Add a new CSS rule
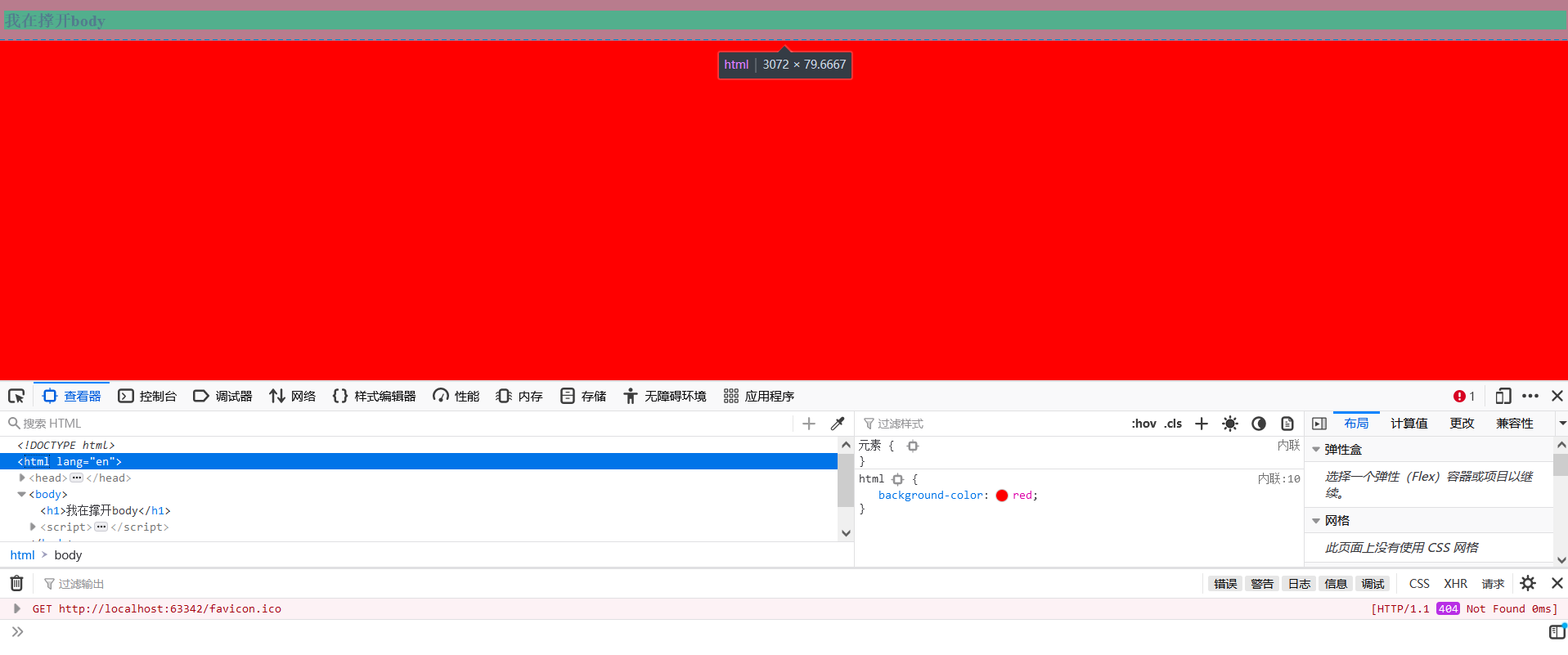This screenshot has width=1568, height=655. tap(1202, 424)
